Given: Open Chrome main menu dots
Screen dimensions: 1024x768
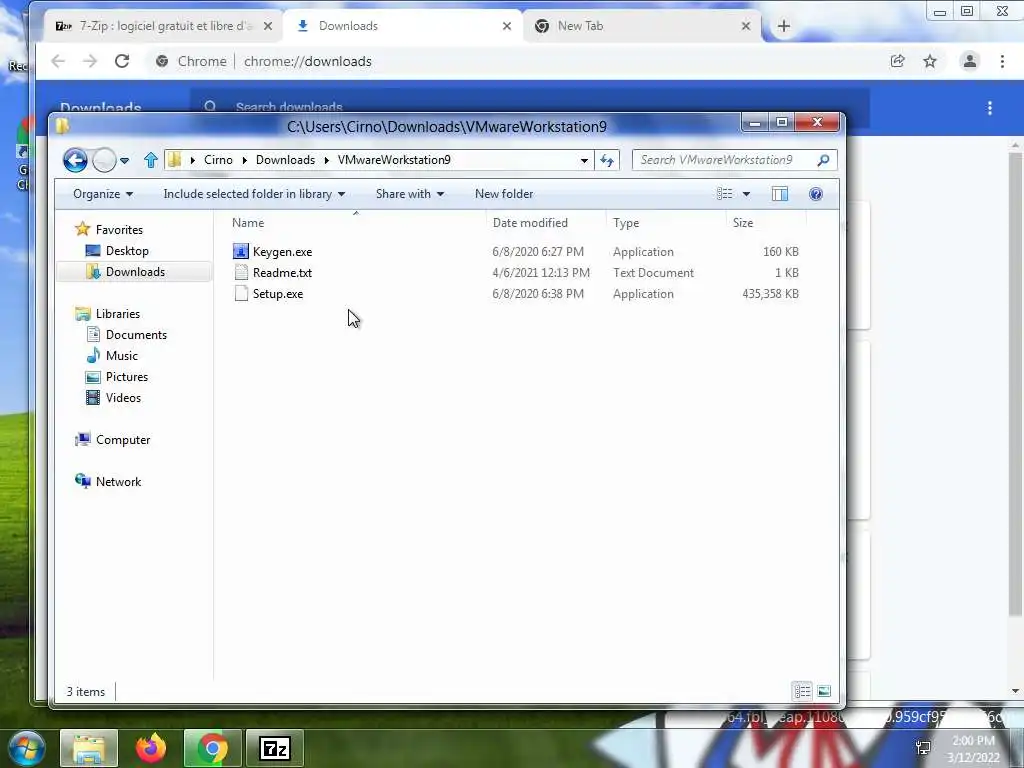Looking at the screenshot, I should [1002, 61].
